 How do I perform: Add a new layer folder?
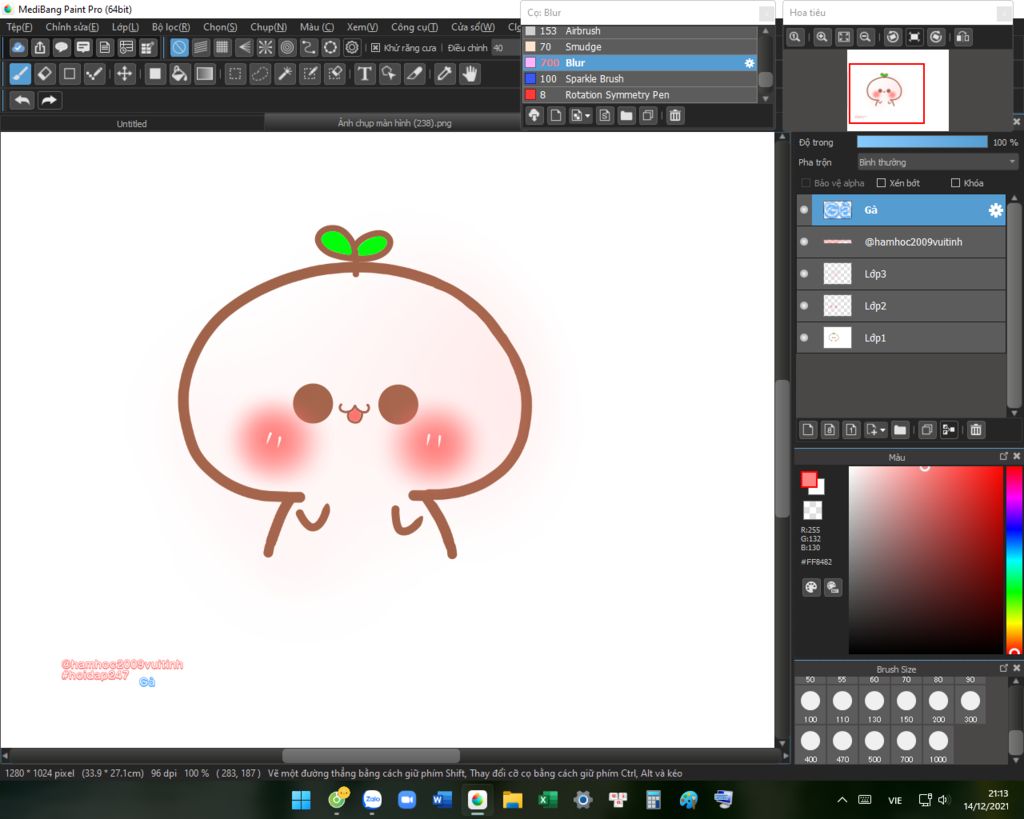point(900,430)
